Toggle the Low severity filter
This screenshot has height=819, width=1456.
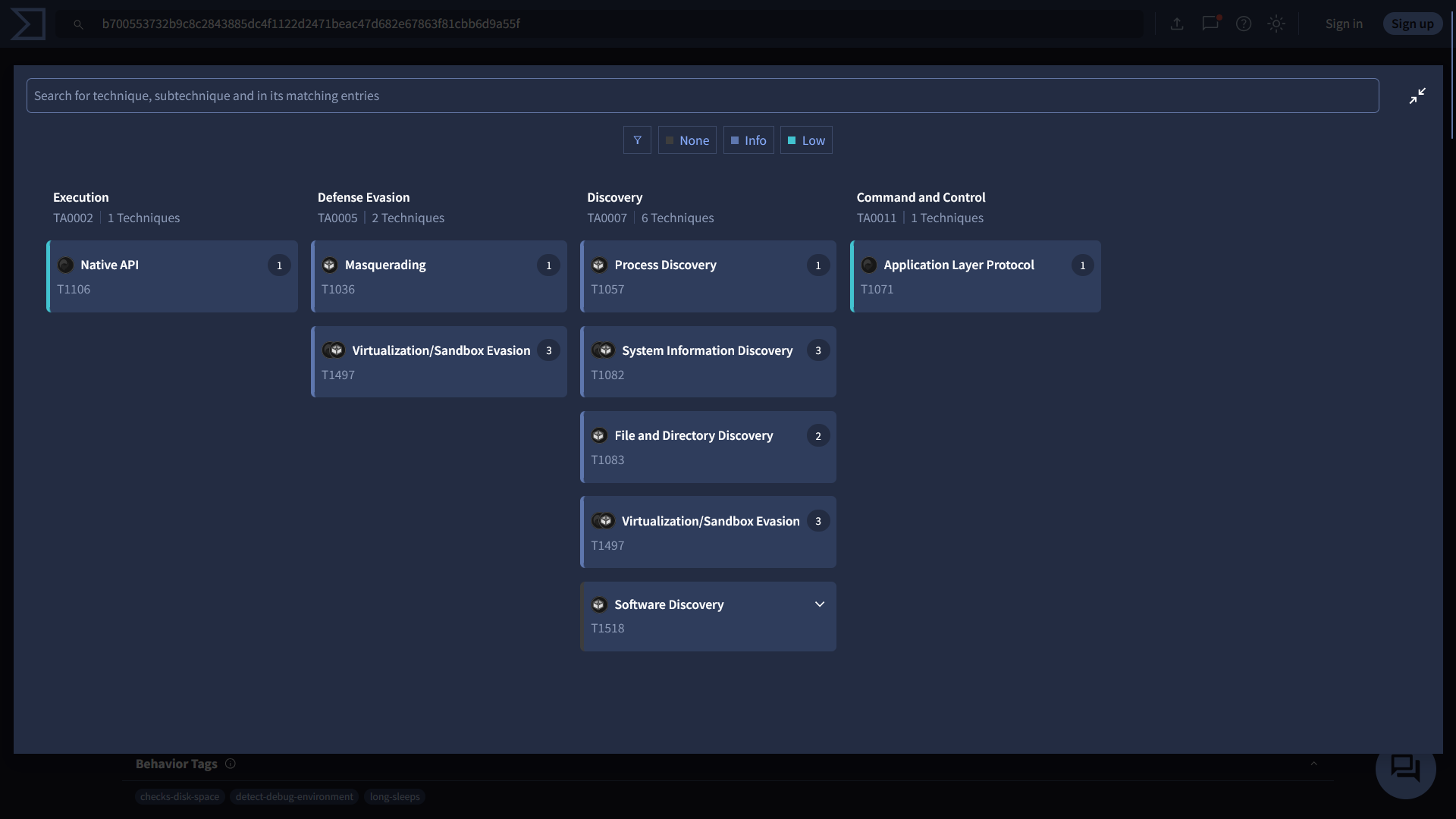click(x=806, y=140)
